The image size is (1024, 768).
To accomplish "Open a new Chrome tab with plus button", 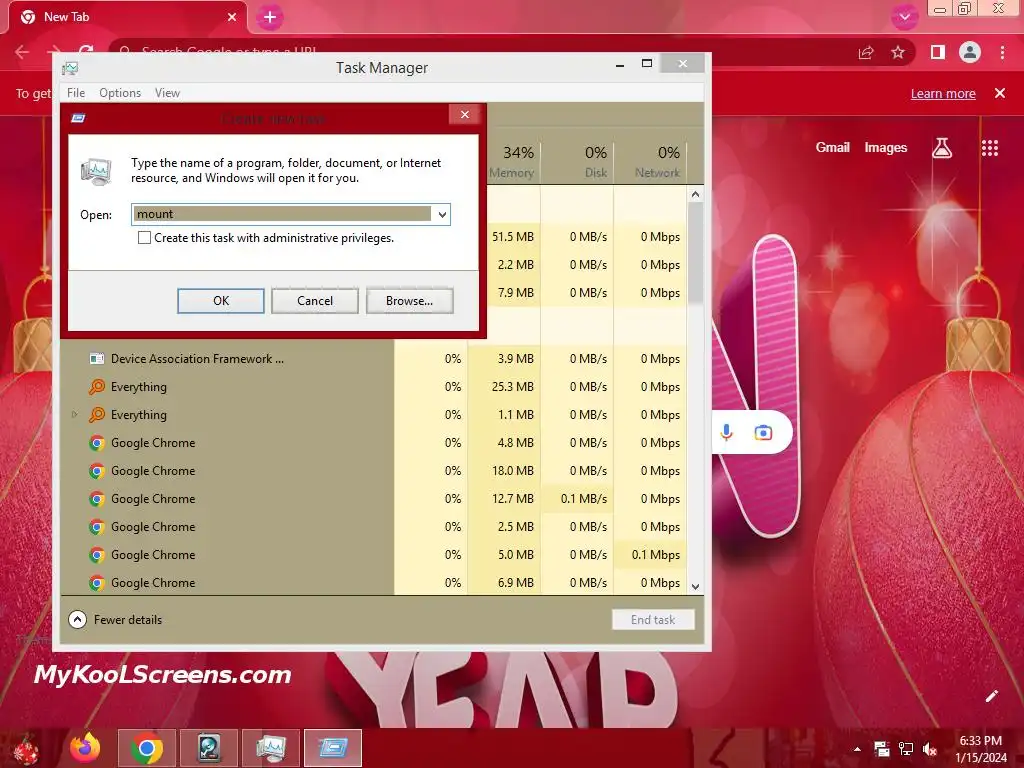I will coord(270,18).
